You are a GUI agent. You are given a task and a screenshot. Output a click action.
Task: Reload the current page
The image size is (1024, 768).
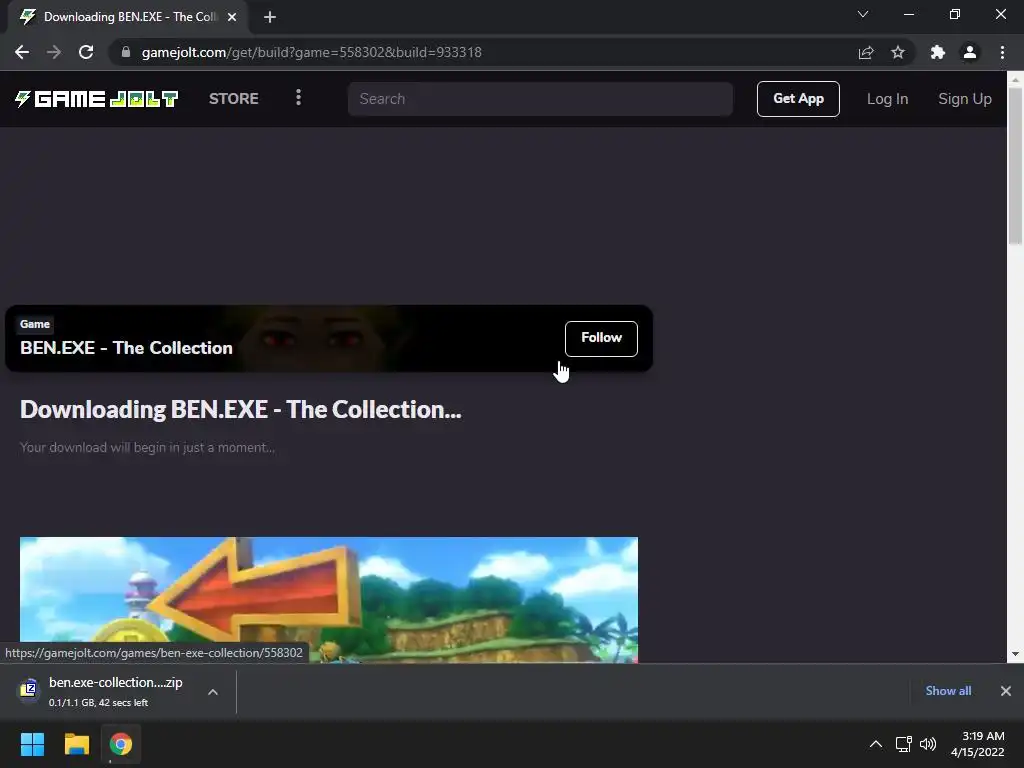pos(86,52)
